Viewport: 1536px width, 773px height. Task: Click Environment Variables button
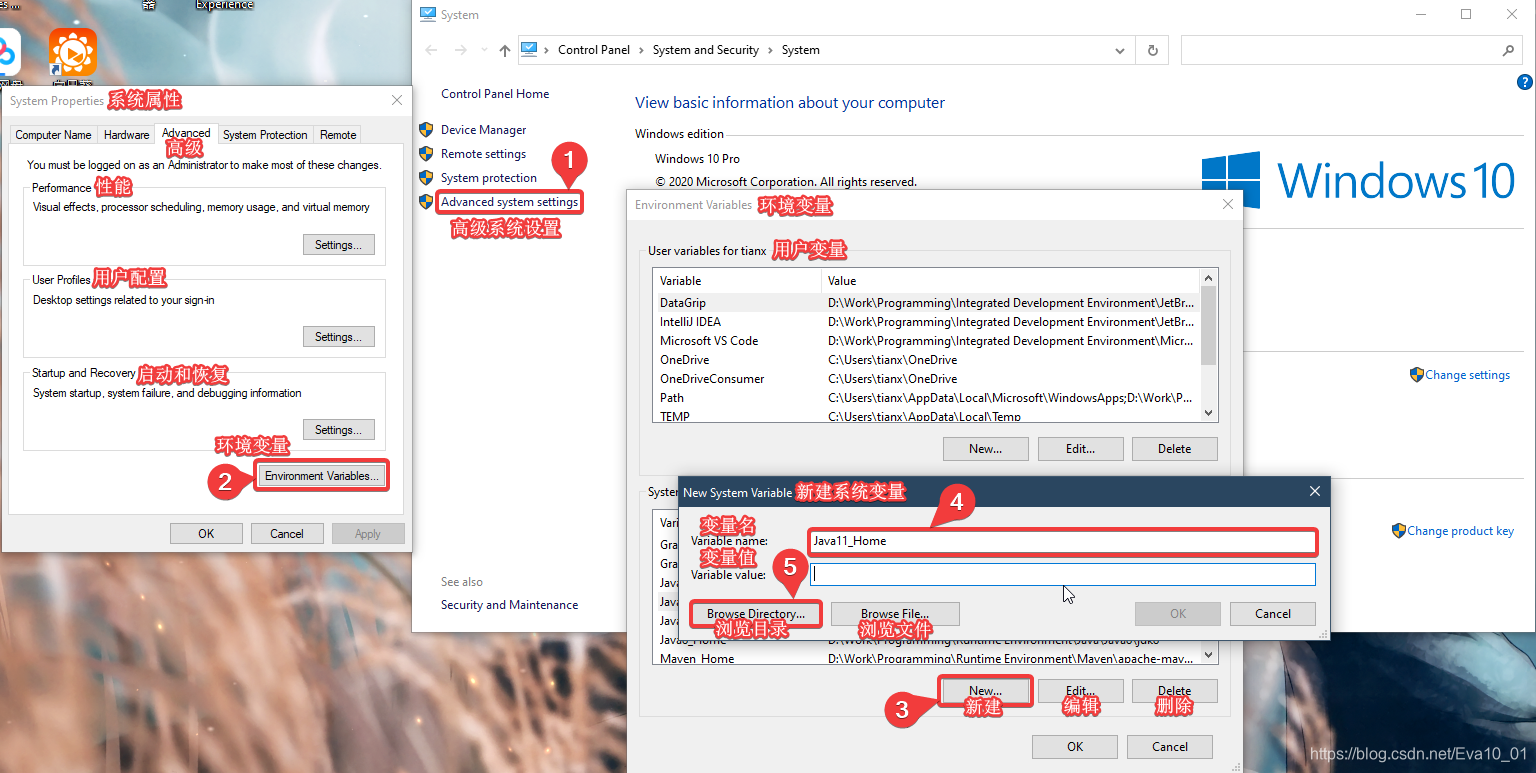click(x=322, y=476)
